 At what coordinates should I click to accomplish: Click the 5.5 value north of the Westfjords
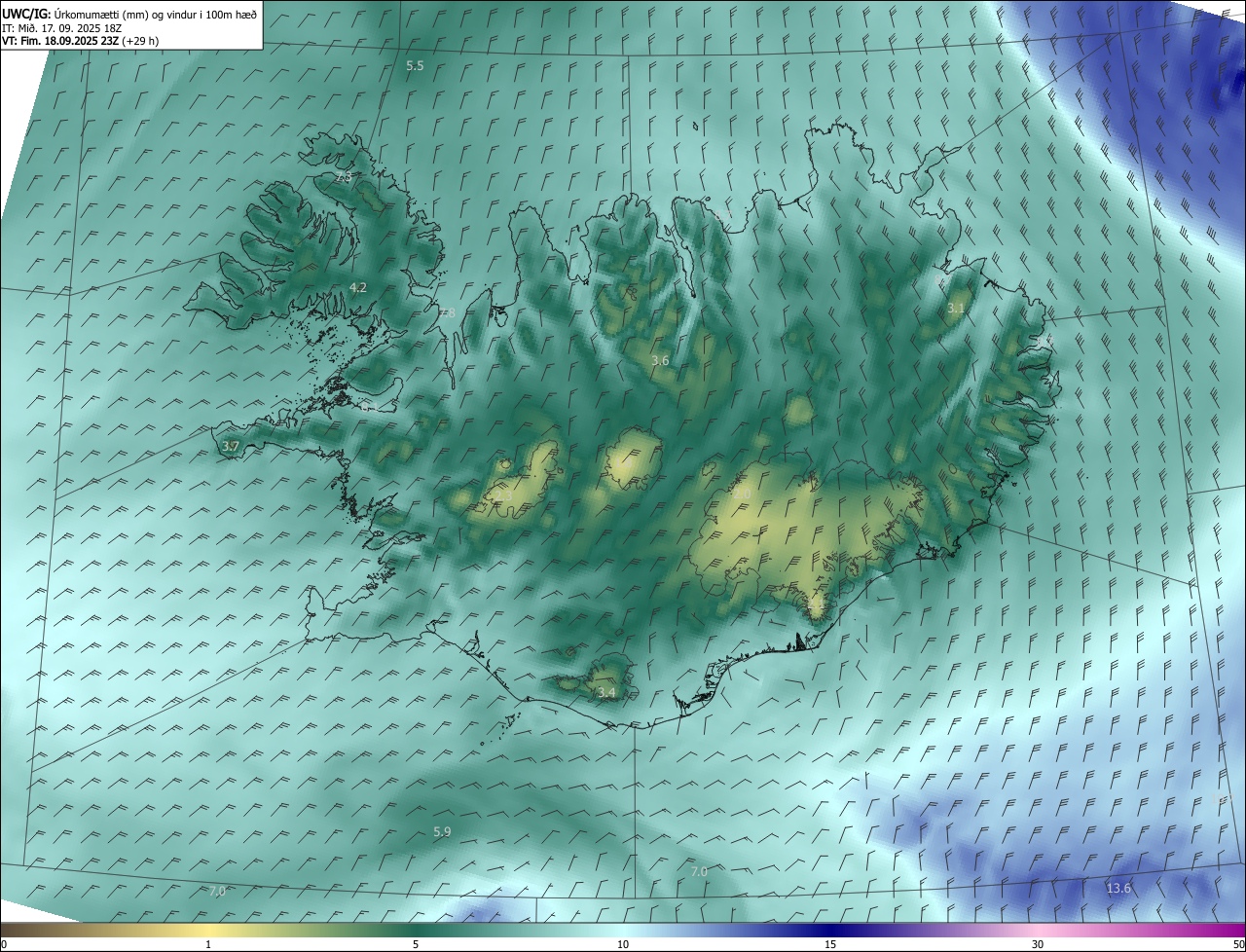416,65
